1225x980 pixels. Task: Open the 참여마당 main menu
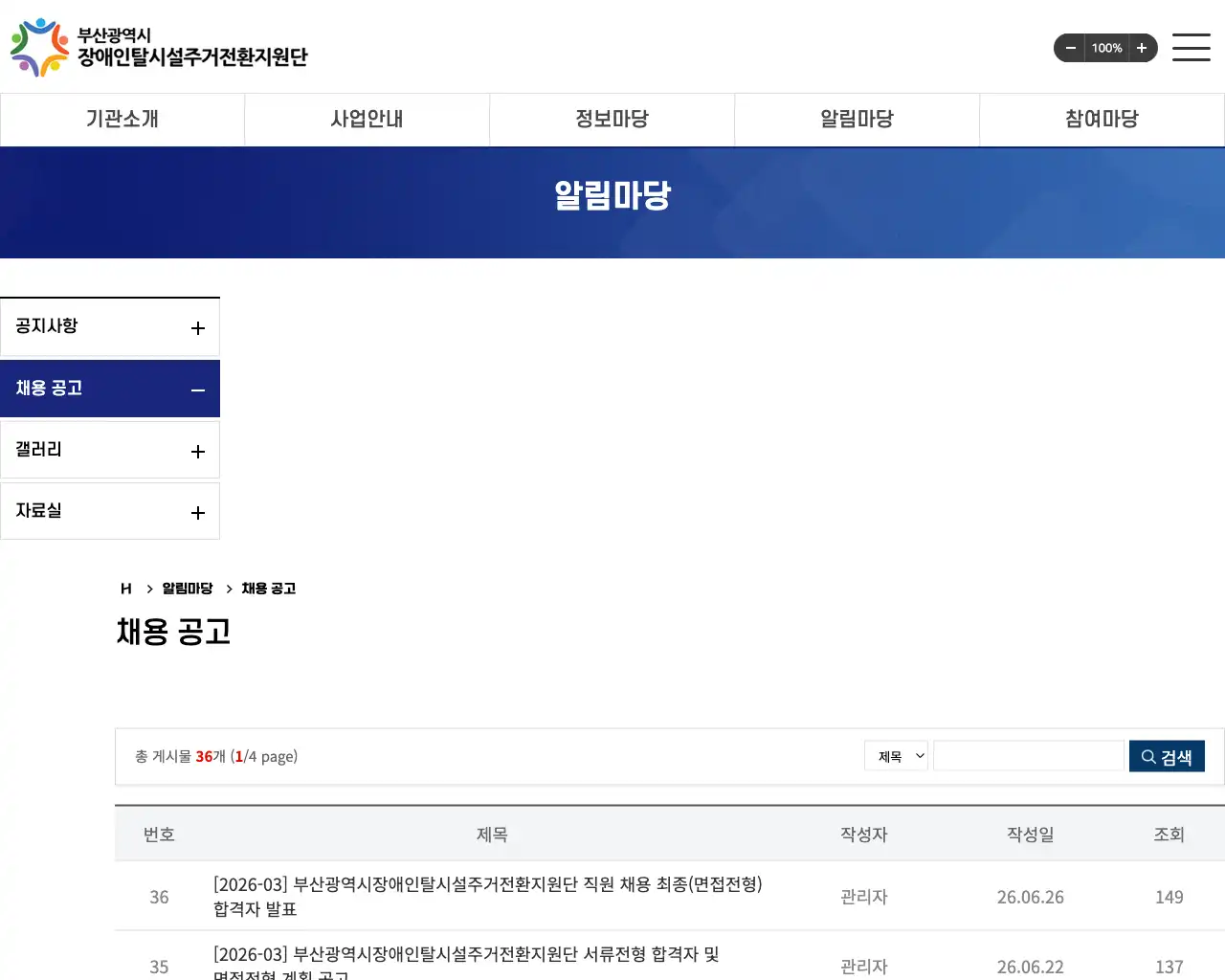1102,120
